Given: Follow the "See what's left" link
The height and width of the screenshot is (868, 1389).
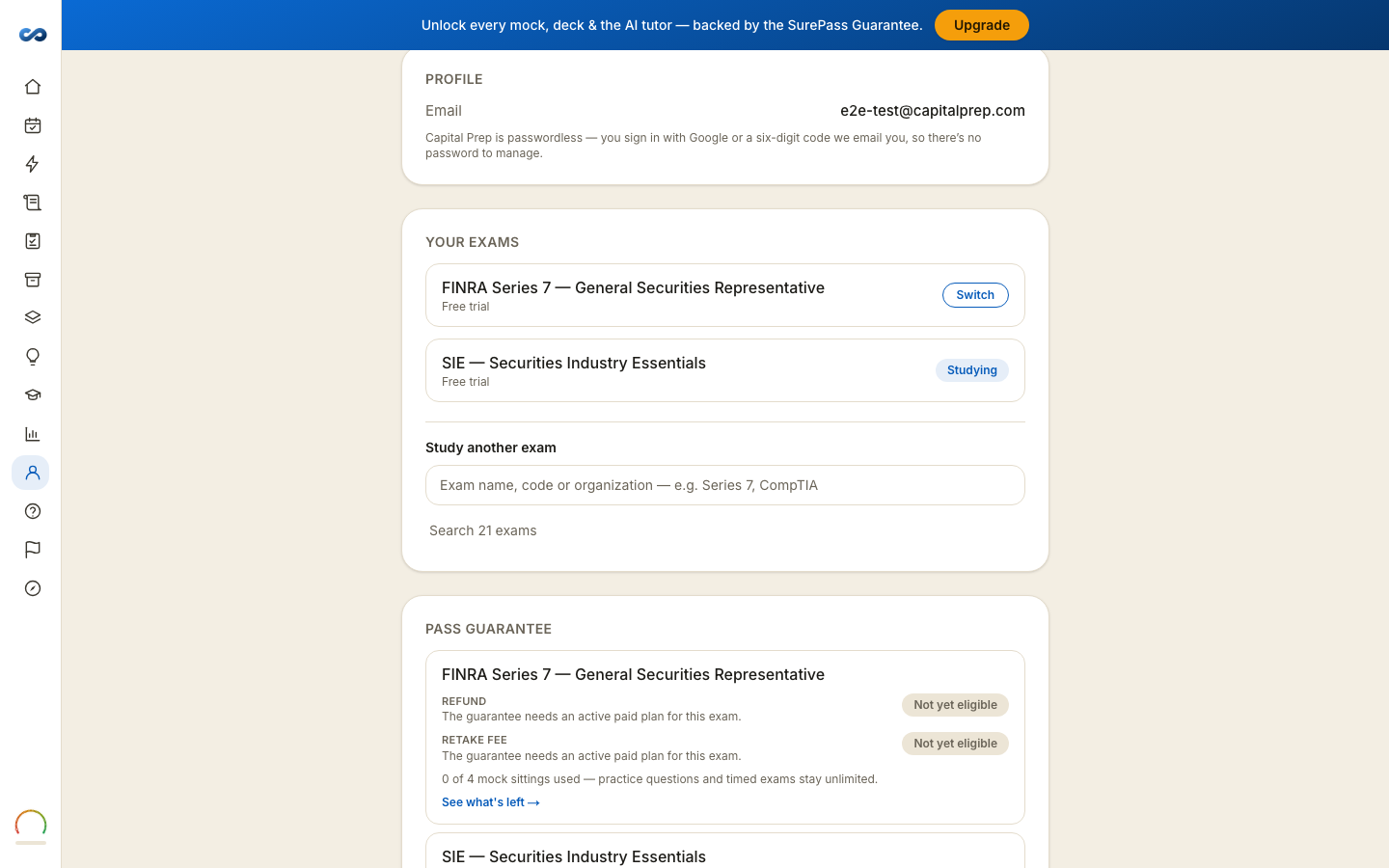Looking at the screenshot, I should pyautogui.click(x=491, y=802).
